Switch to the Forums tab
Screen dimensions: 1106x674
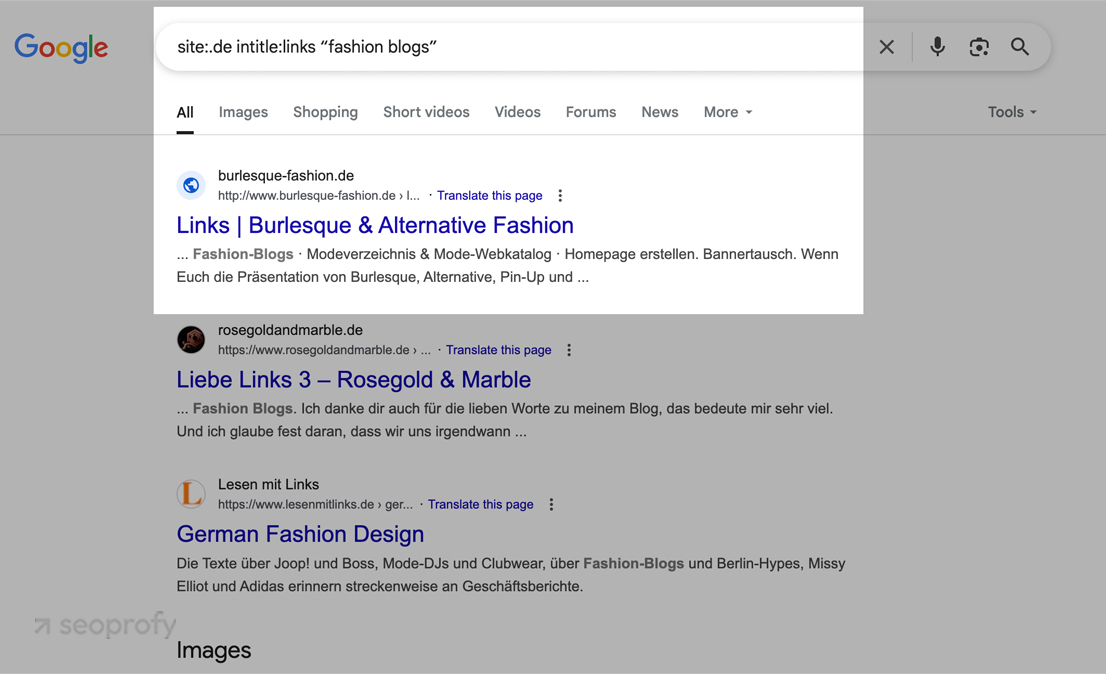(590, 112)
